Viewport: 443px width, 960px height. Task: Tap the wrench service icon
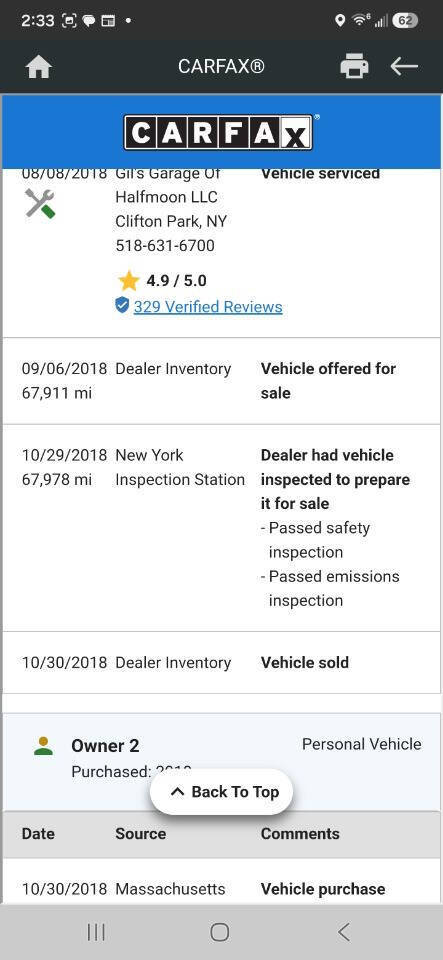pyautogui.click(x=40, y=203)
